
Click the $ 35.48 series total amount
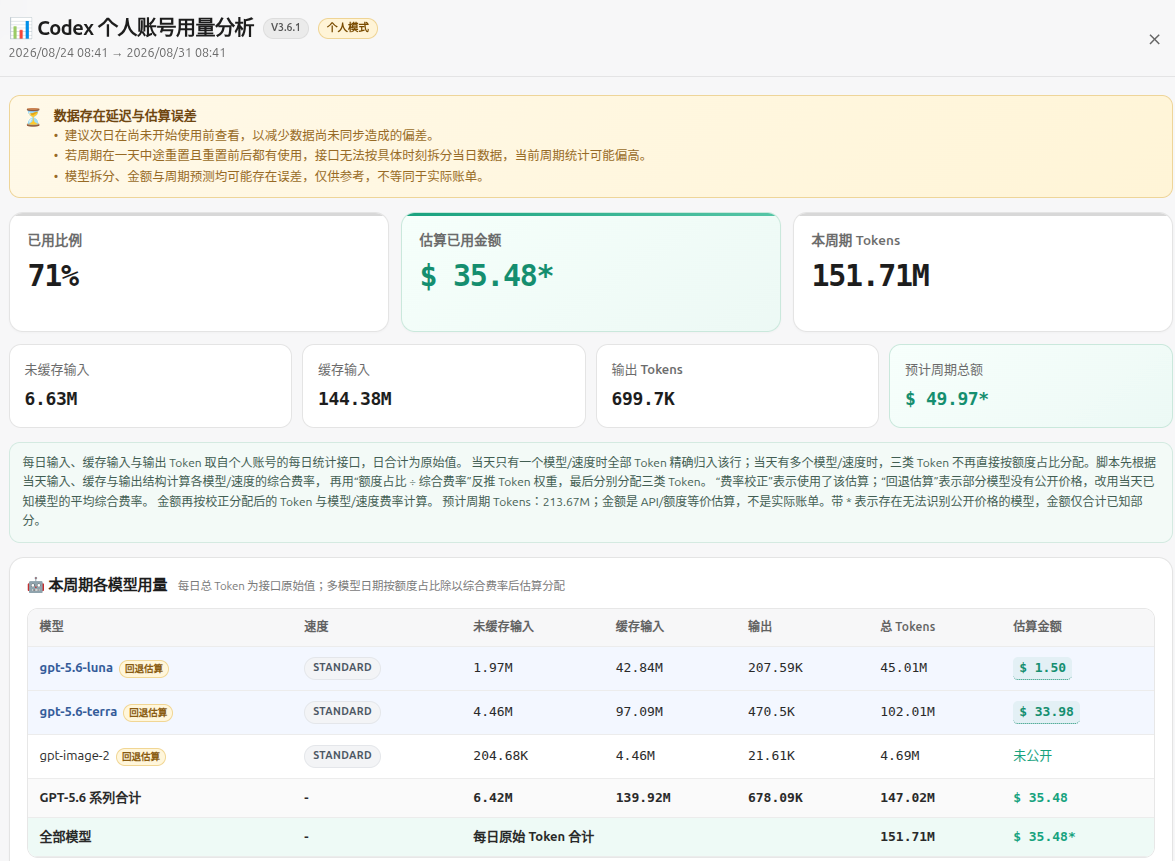point(1040,798)
